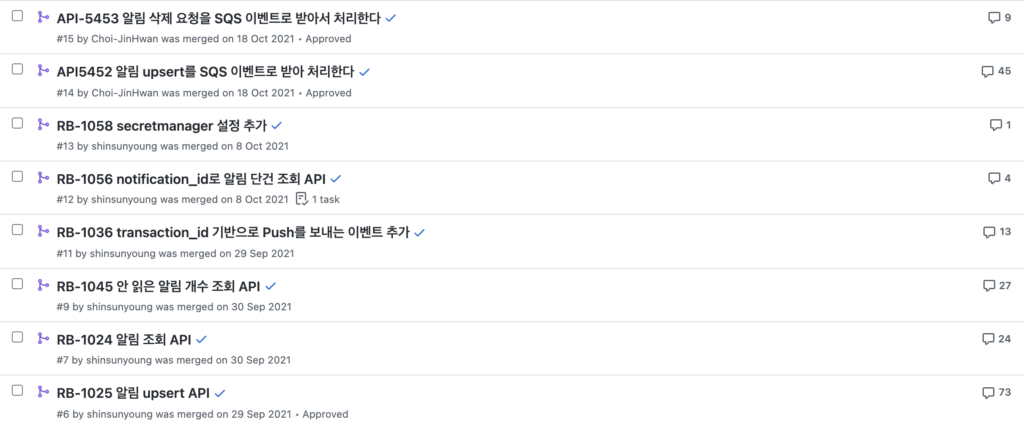This screenshot has height=427, width=1024.
Task: Click the green checkmark status of RB-1056
Action: (336, 179)
